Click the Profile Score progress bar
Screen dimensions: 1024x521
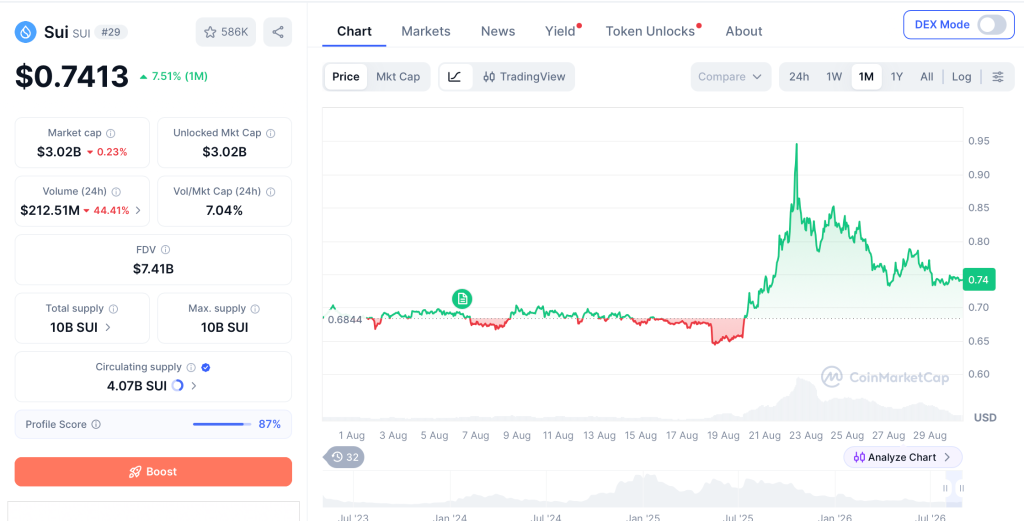pos(222,424)
